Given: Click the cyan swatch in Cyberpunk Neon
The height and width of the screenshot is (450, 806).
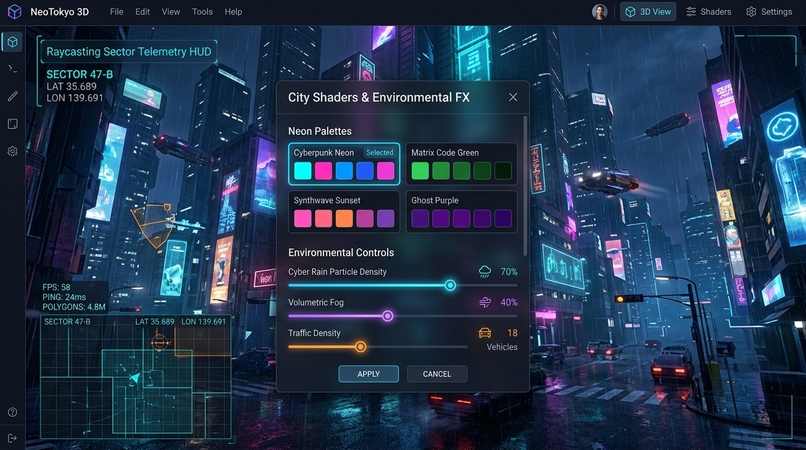Looking at the screenshot, I should 303,170.
